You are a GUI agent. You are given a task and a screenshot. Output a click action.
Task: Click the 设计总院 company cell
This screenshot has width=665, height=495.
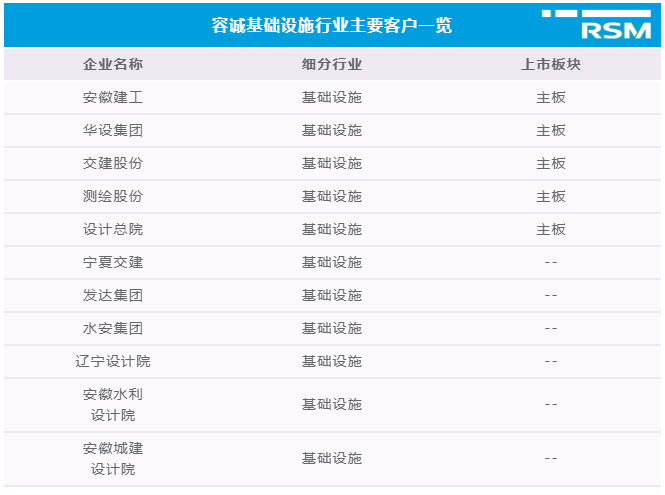[x=113, y=229]
